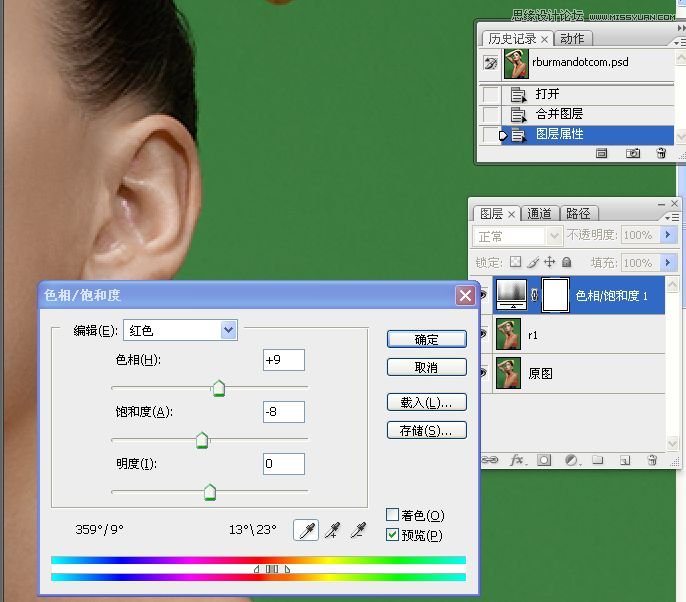Viewport: 686px width, 602px height.
Task: Click the delete layer trash icon
Action: 652,460
